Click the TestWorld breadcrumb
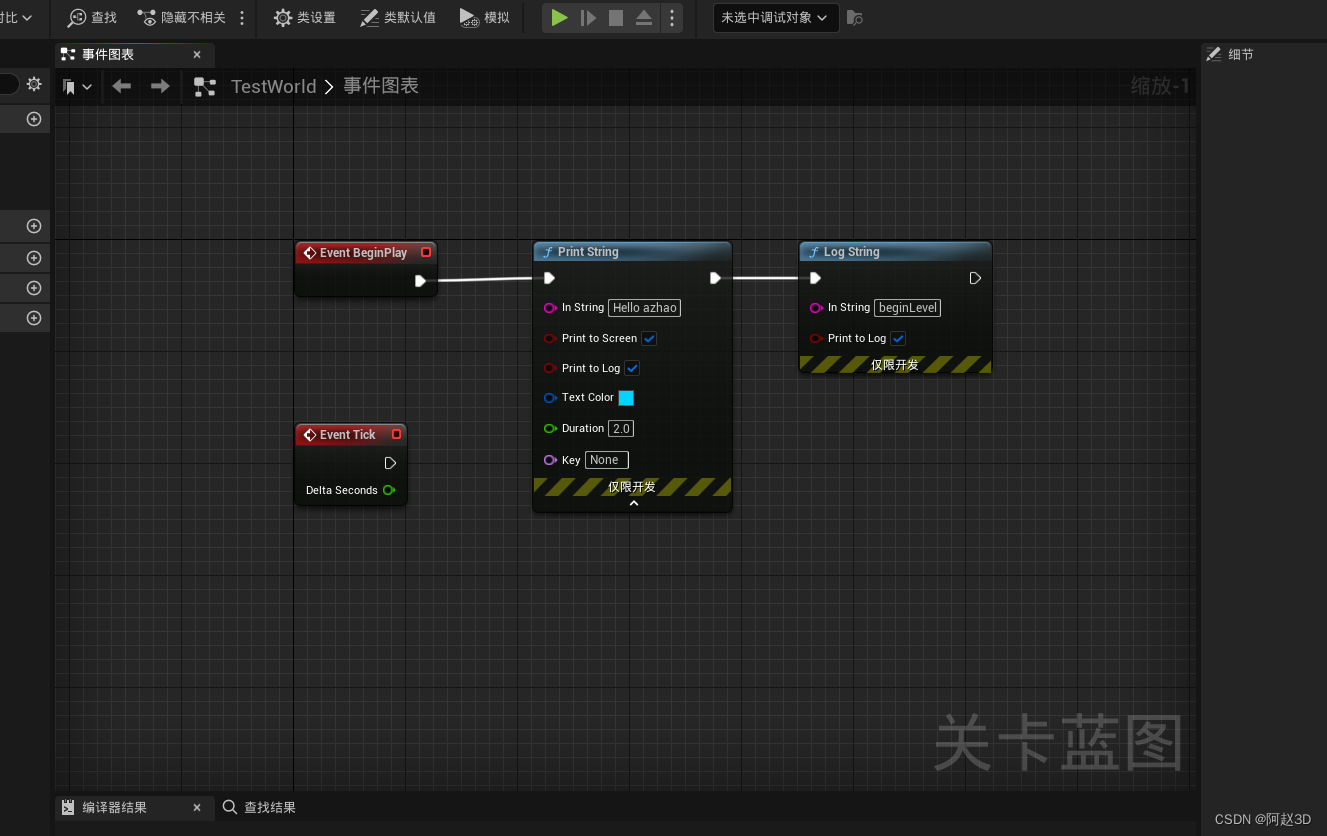This screenshot has height=836, width=1327. click(273, 87)
